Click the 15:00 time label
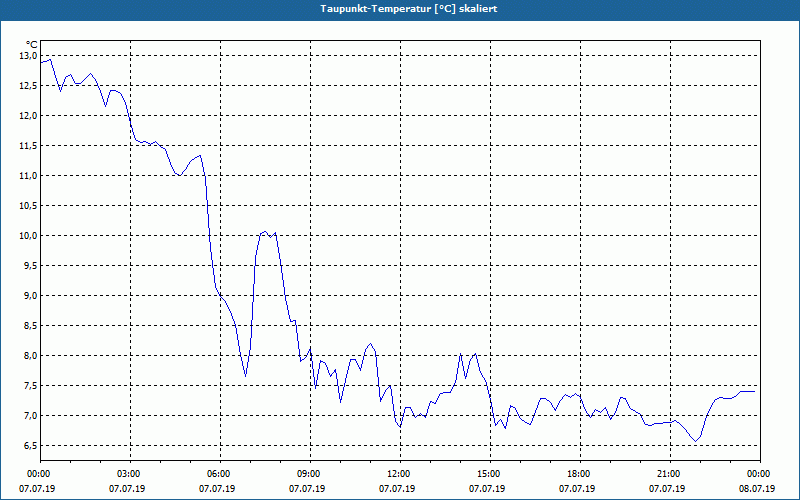The image size is (800, 500). click(490, 474)
